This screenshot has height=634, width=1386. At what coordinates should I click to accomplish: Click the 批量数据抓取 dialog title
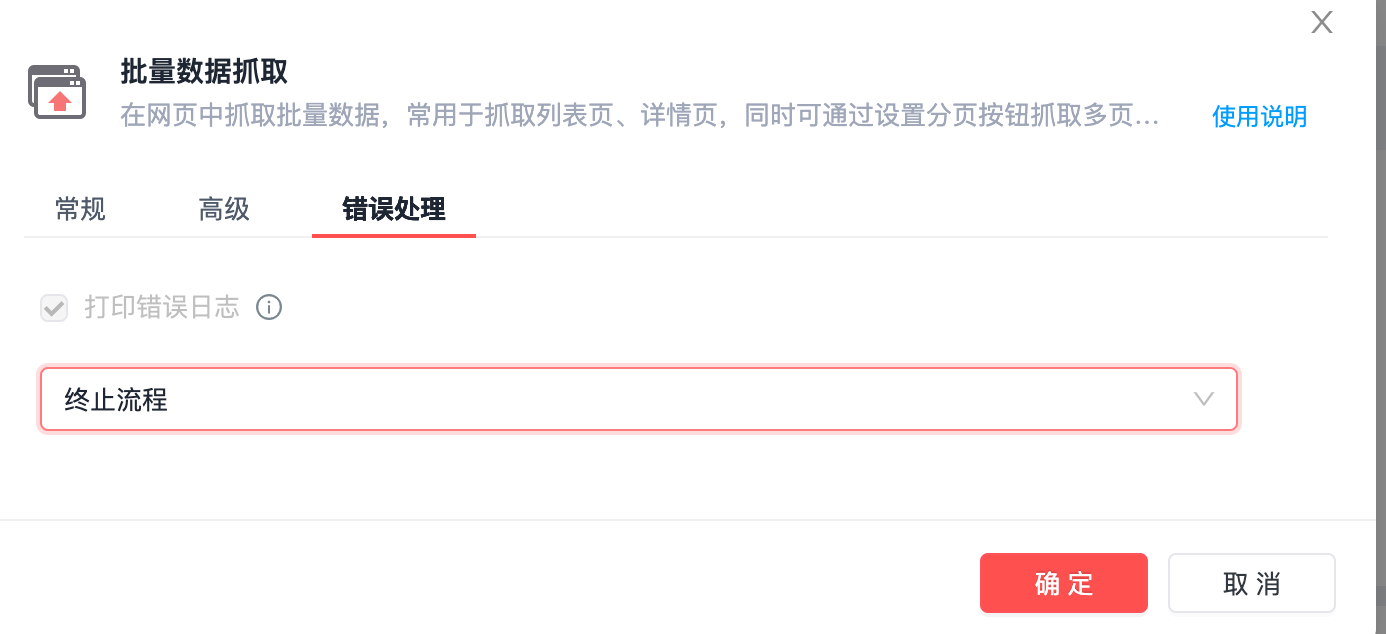(x=204, y=72)
